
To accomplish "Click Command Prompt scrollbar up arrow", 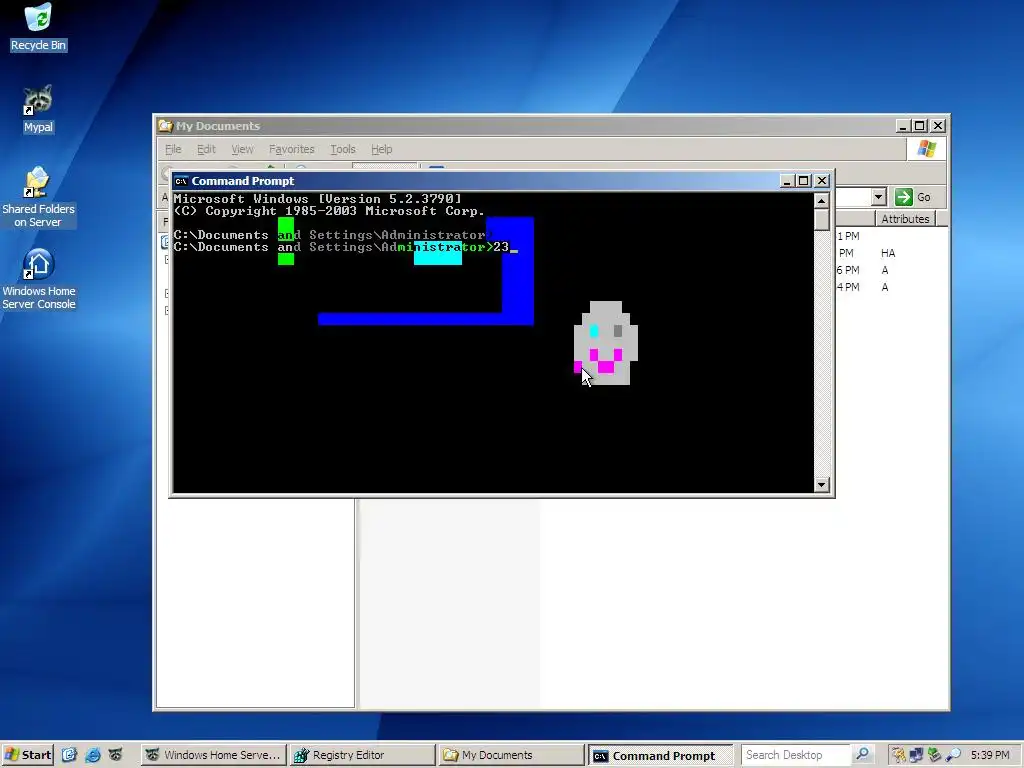I will pyautogui.click(x=822, y=200).
